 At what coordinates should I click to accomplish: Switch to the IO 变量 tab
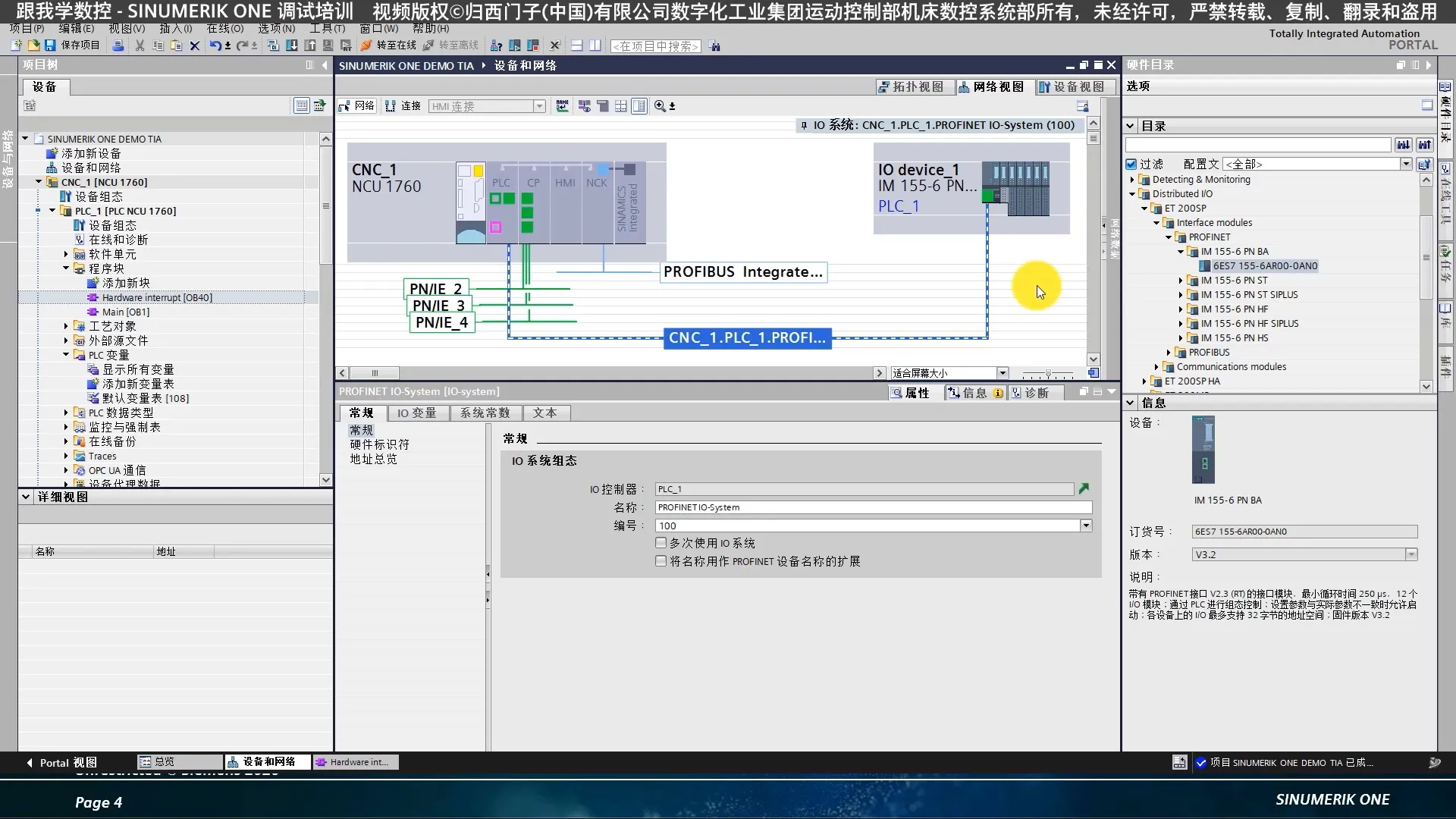coord(418,413)
